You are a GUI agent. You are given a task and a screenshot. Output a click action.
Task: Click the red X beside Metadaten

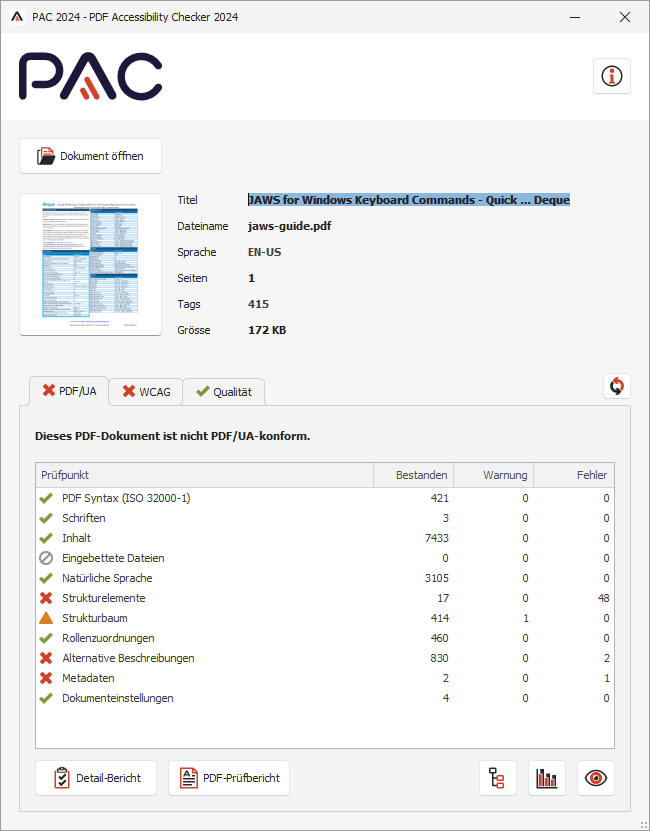(46, 678)
